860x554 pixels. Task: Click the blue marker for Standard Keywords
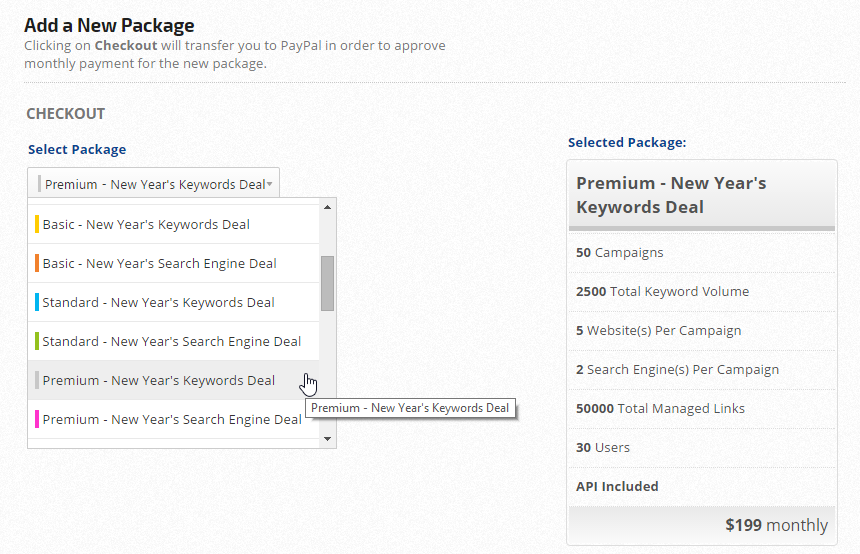(x=37, y=303)
